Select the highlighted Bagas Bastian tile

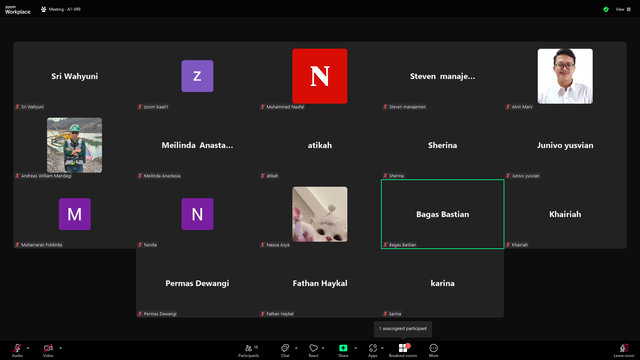coord(442,214)
